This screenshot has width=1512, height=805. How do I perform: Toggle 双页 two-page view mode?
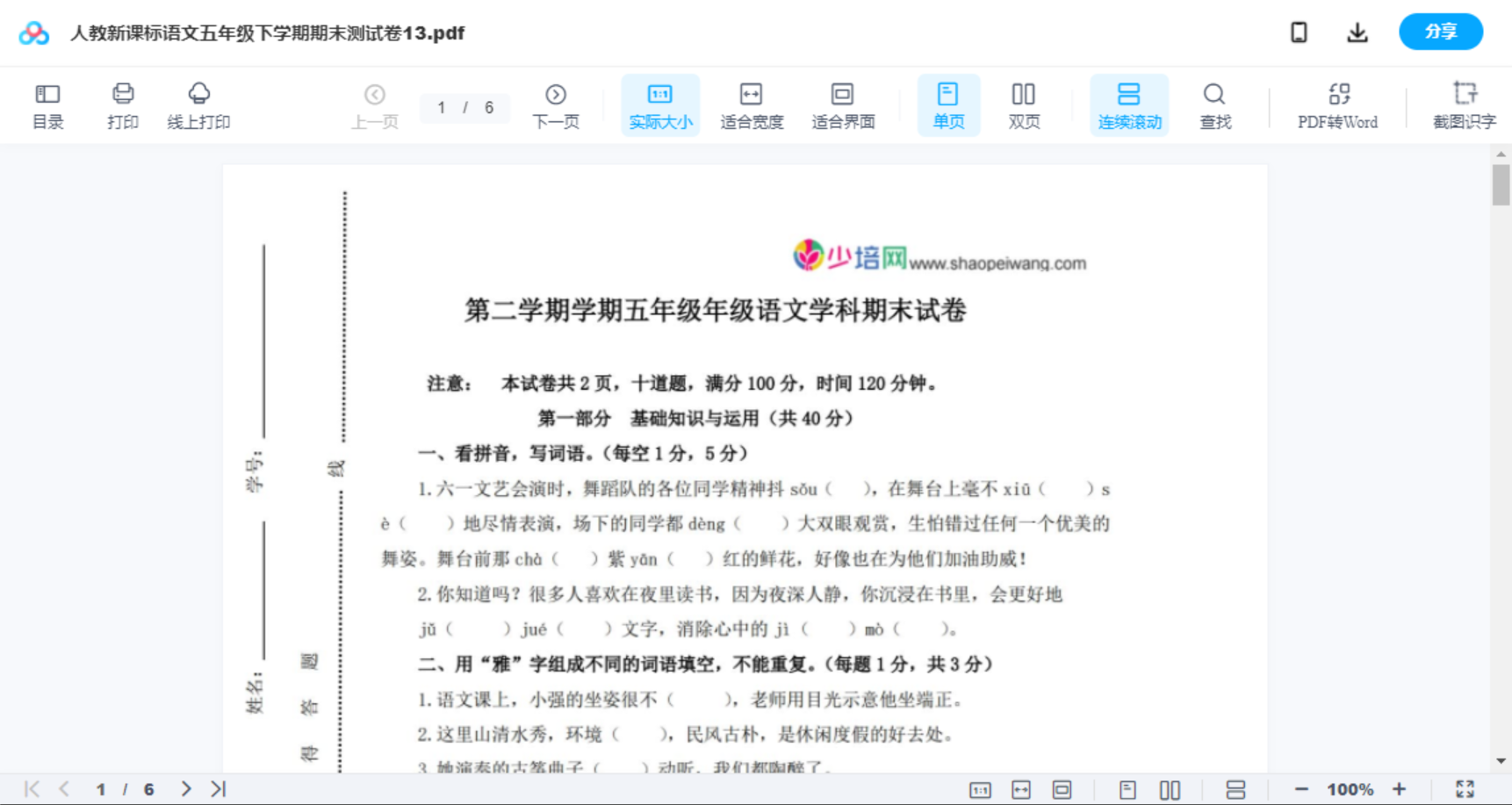coord(1024,104)
